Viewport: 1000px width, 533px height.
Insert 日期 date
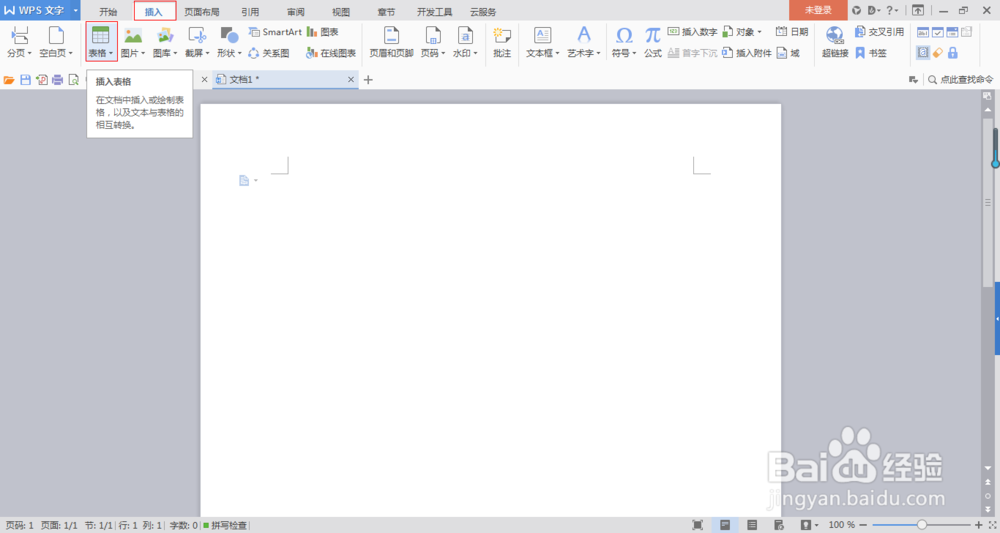[x=792, y=32]
